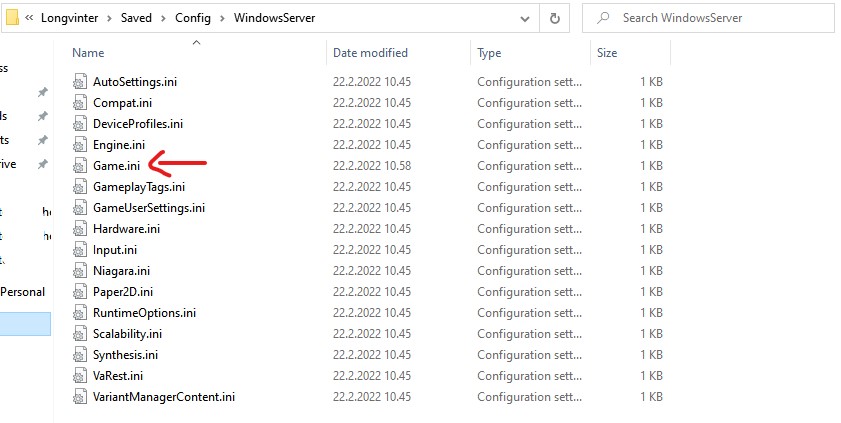Image resolution: width=841 pixels, height=423 pixels.
Task: Open the address bar history dropdown
Action: point(526,18)
